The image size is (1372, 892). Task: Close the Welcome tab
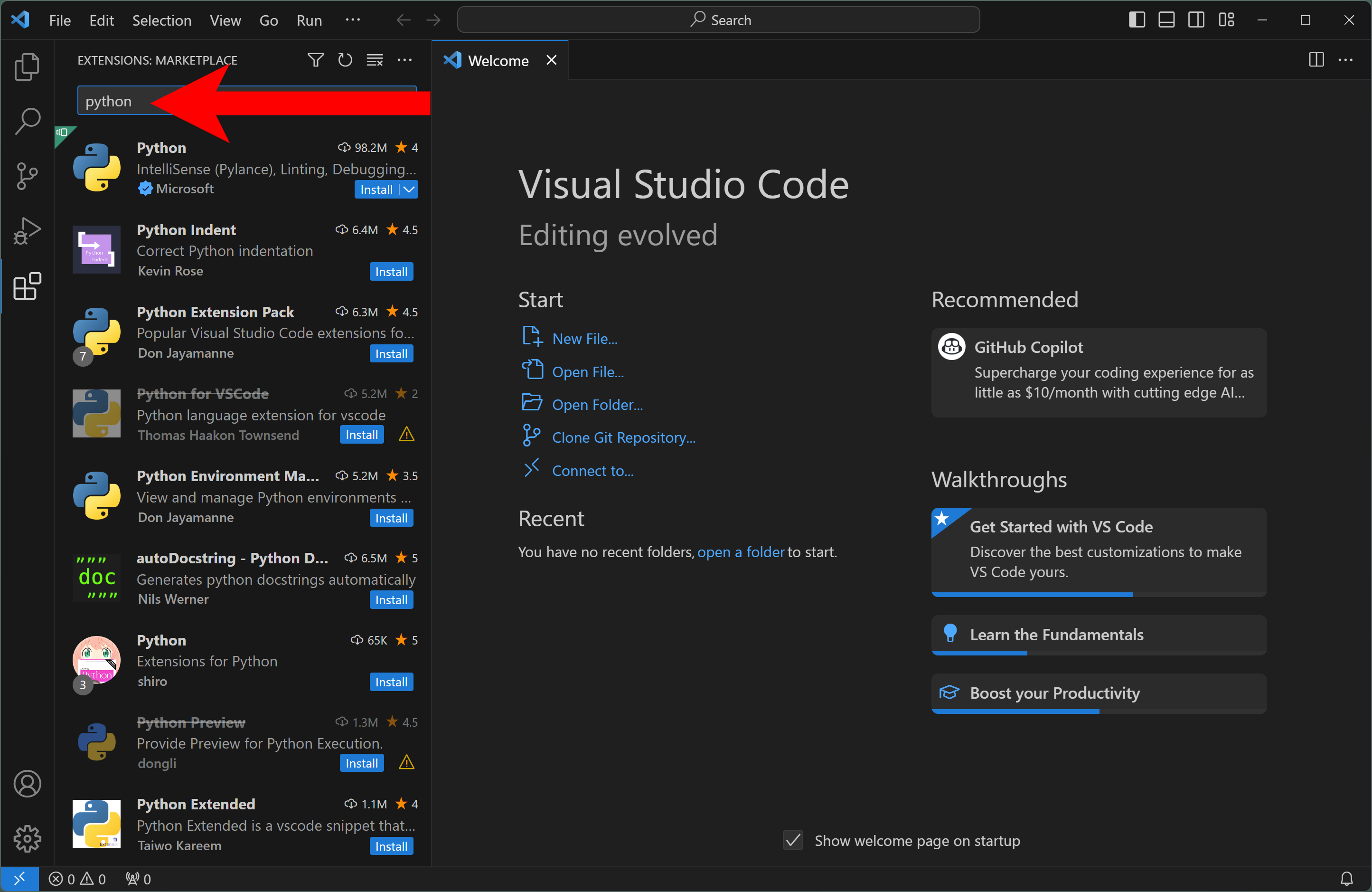click(x=552, y=60)
